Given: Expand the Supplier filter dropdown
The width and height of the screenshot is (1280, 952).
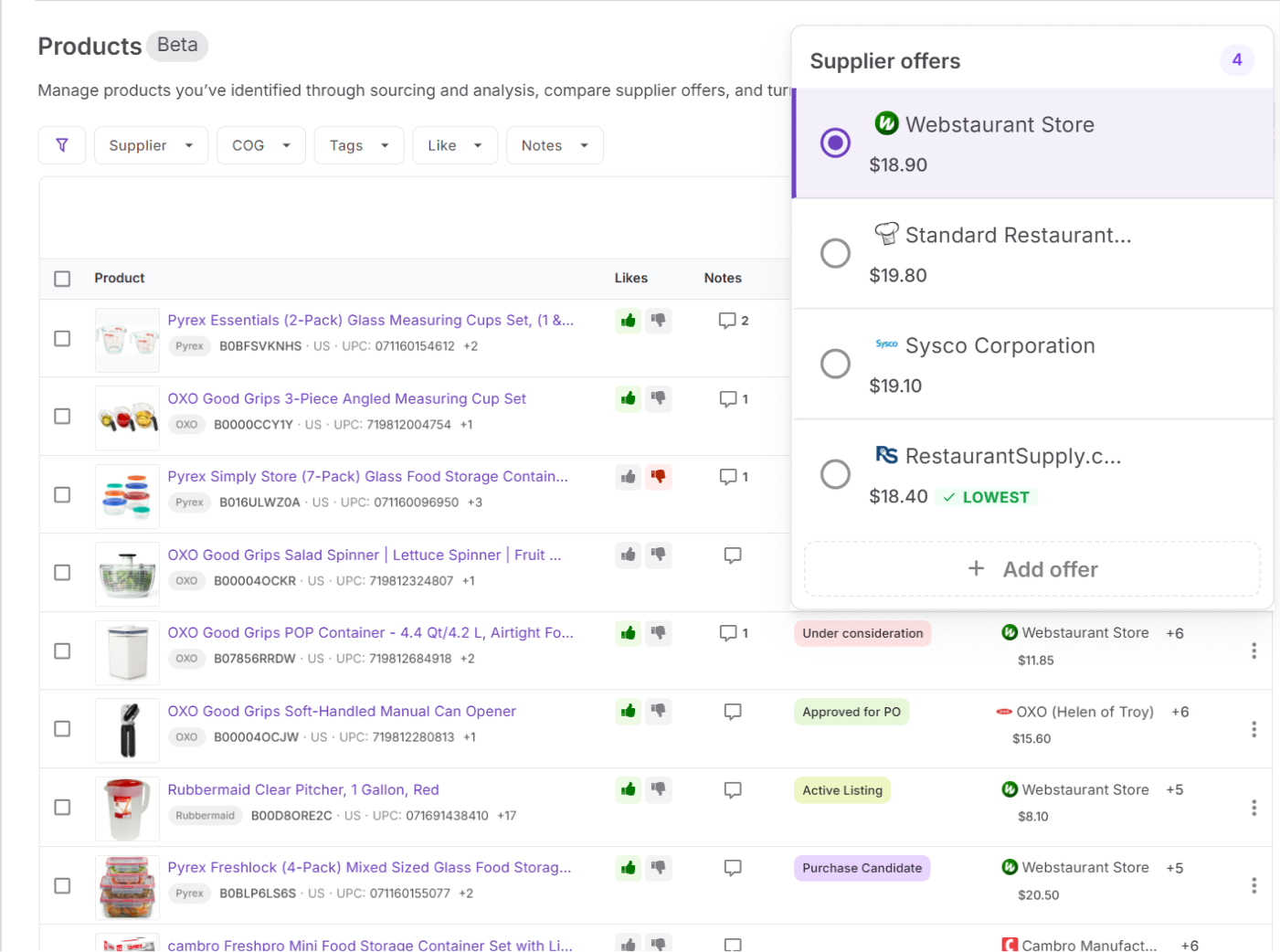Looking at the screenshot, I should [x=151, y=145].
